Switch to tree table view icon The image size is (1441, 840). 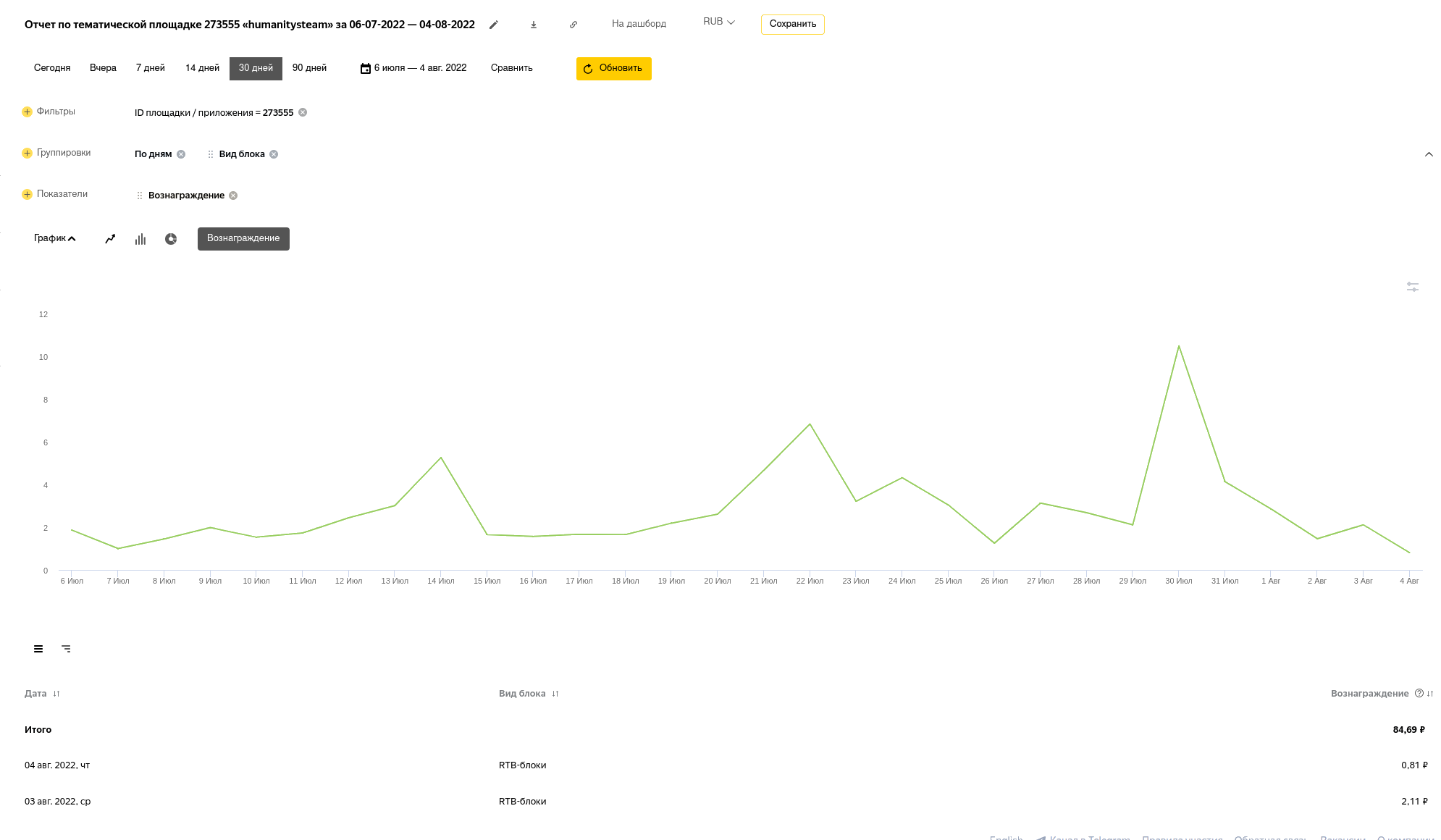pyautogui.click(x=66, y=649)
